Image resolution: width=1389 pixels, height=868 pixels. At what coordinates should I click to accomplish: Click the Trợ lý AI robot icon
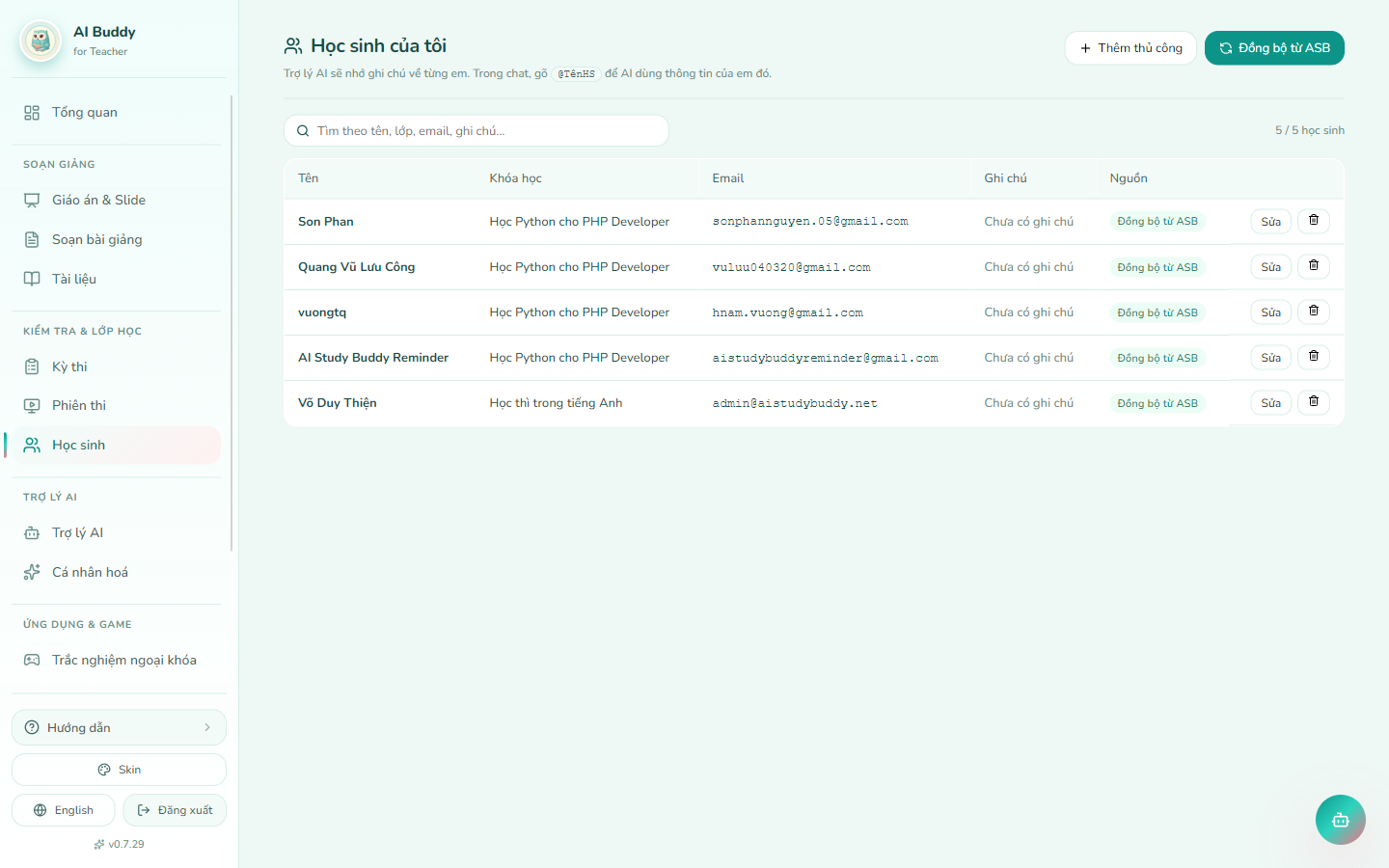click(32, 533)
